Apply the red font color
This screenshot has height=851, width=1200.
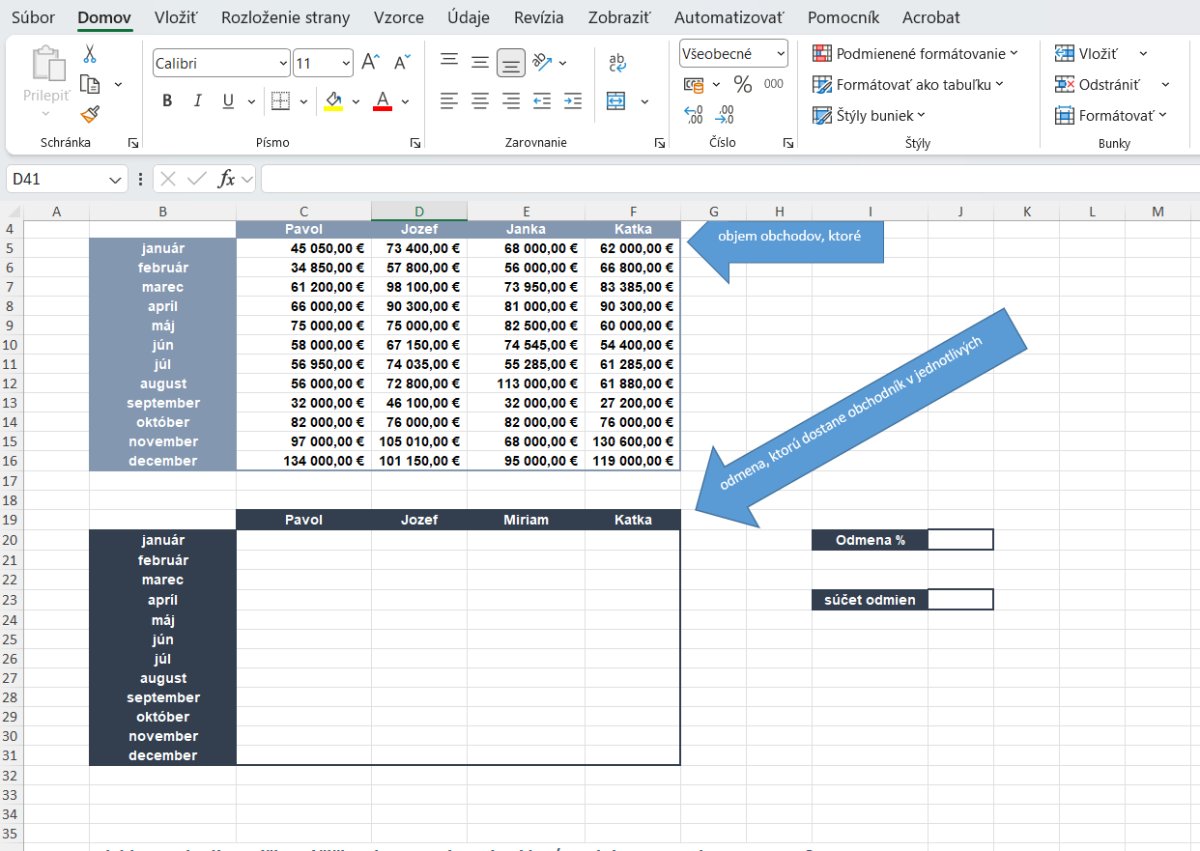tap(382, 101)
